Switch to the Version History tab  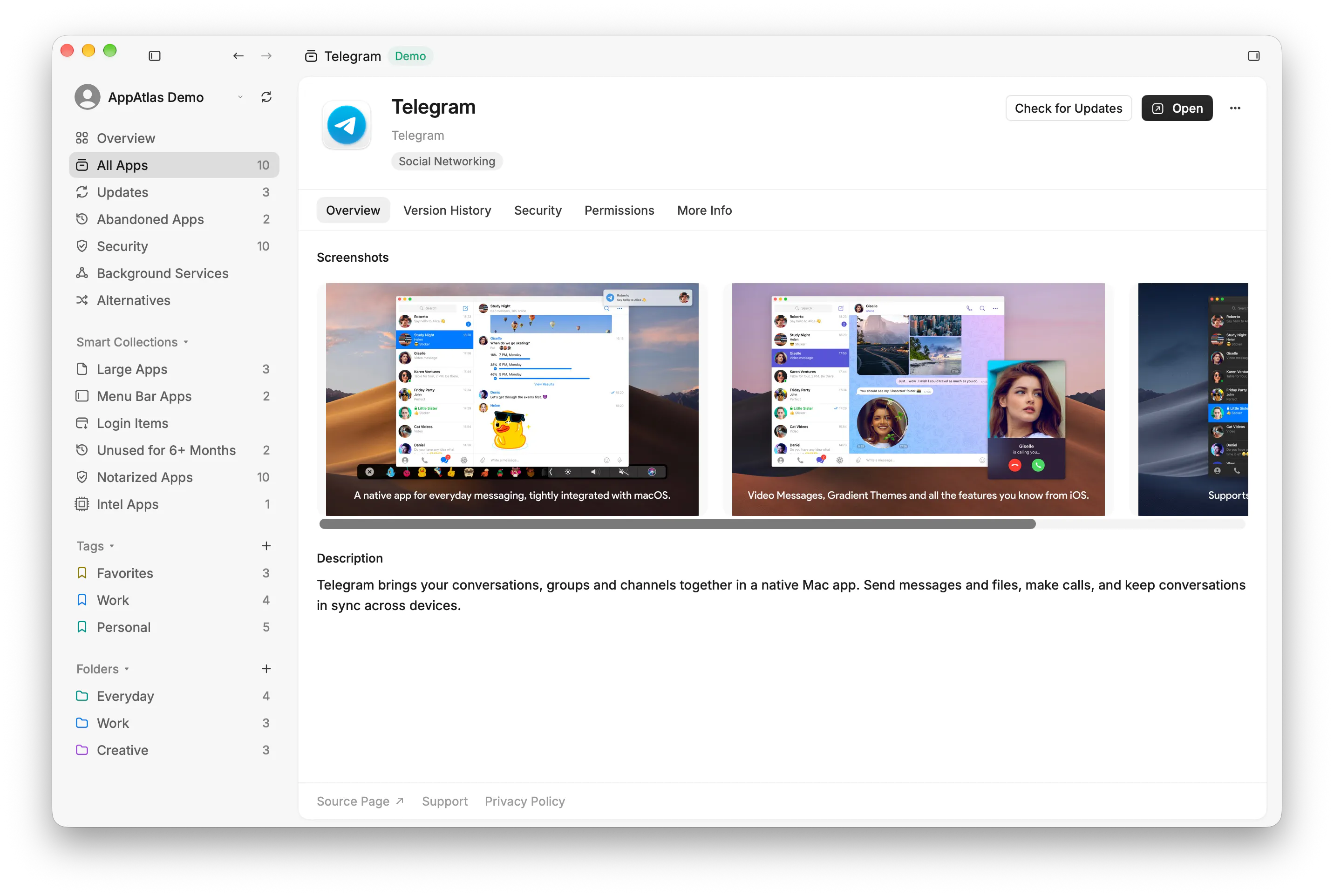[x=447, y=210]
